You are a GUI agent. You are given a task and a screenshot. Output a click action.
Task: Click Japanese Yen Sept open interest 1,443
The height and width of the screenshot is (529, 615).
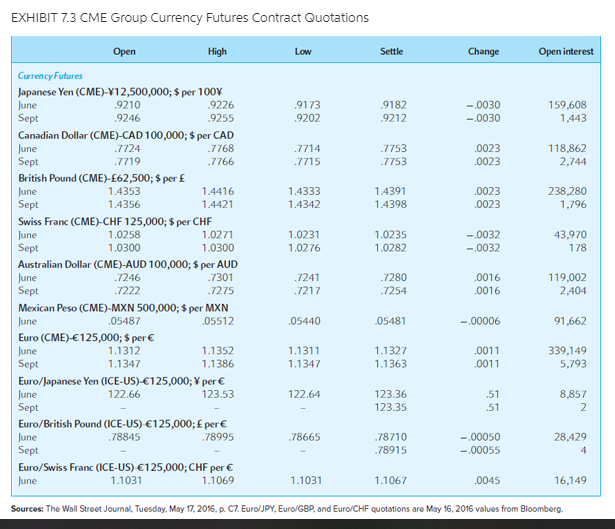pyautogui.click(x=573, y=118)
